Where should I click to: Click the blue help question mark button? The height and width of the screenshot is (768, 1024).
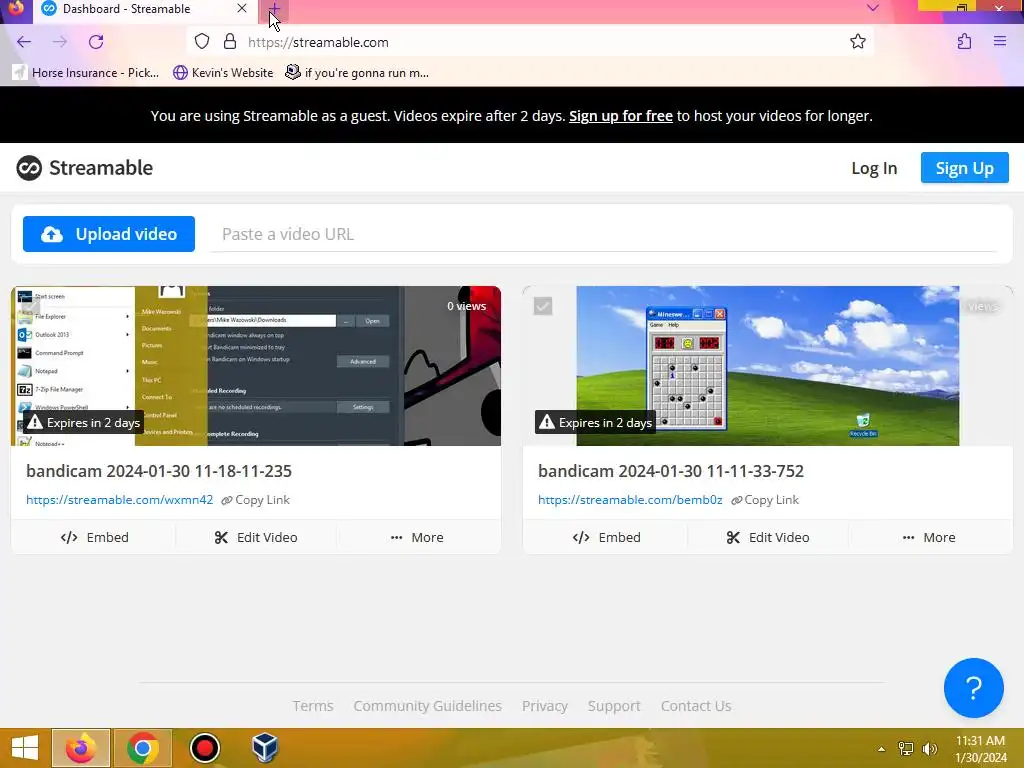pos(973,688)
